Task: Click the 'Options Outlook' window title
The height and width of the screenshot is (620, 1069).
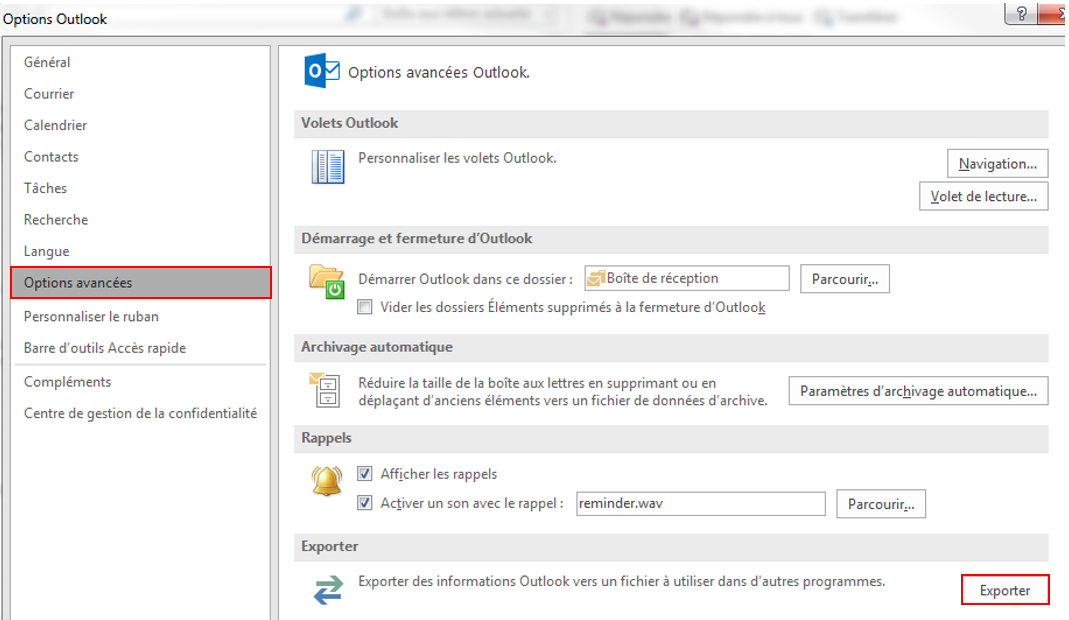Action: tap(55, 19)
